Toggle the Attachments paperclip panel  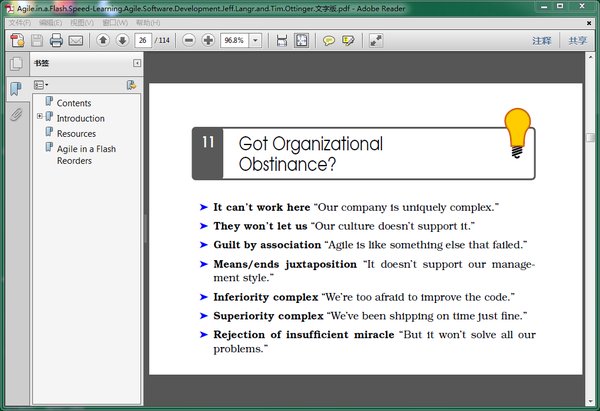pyautogui.click(x=16, y=114)
